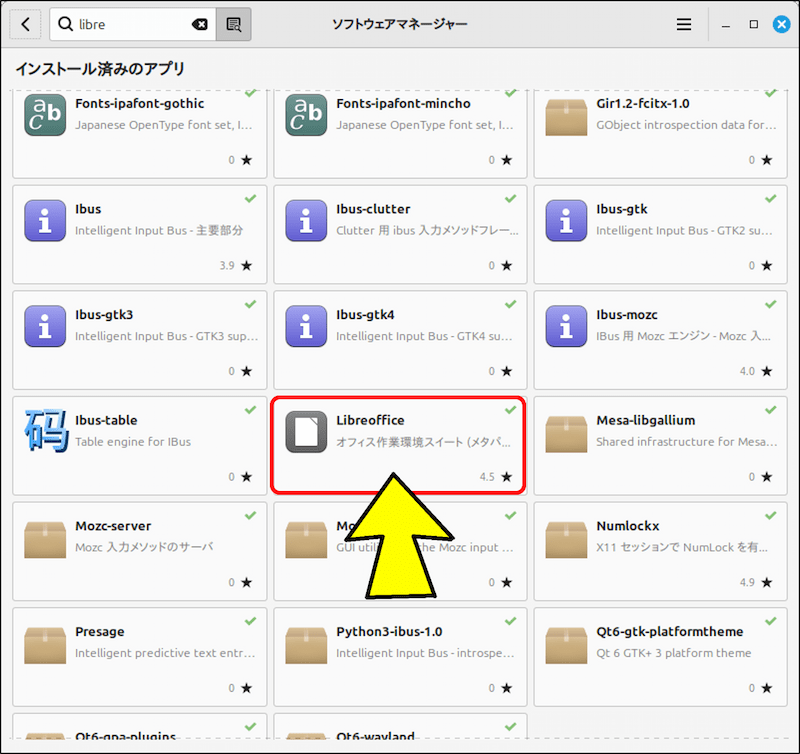
Task: Open the Libreoffice application icon
Action: [308, 432]
